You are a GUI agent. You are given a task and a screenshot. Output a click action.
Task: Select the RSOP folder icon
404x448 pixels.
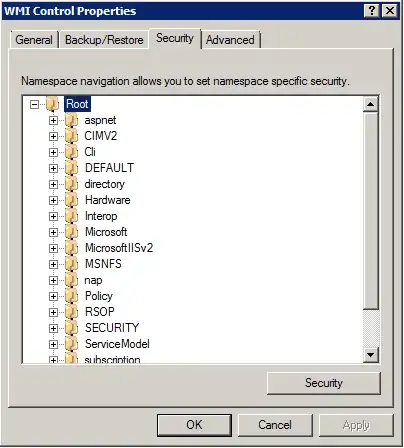(x=71, y=312)
